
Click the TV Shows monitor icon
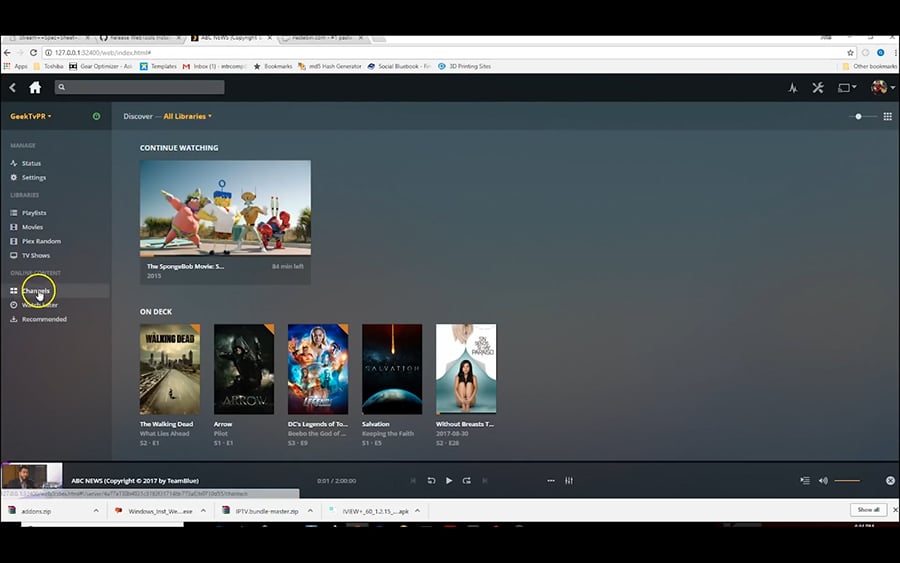(14, 255)
